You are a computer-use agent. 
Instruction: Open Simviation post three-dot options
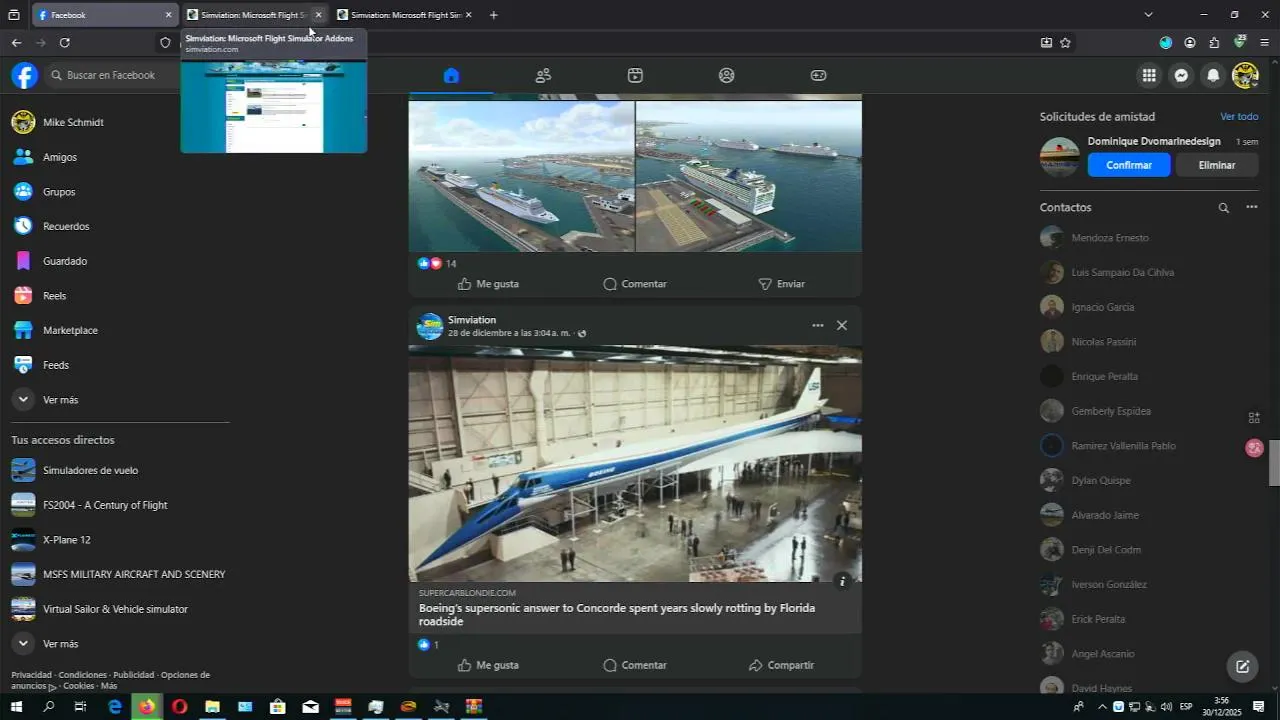click(817, 325)
